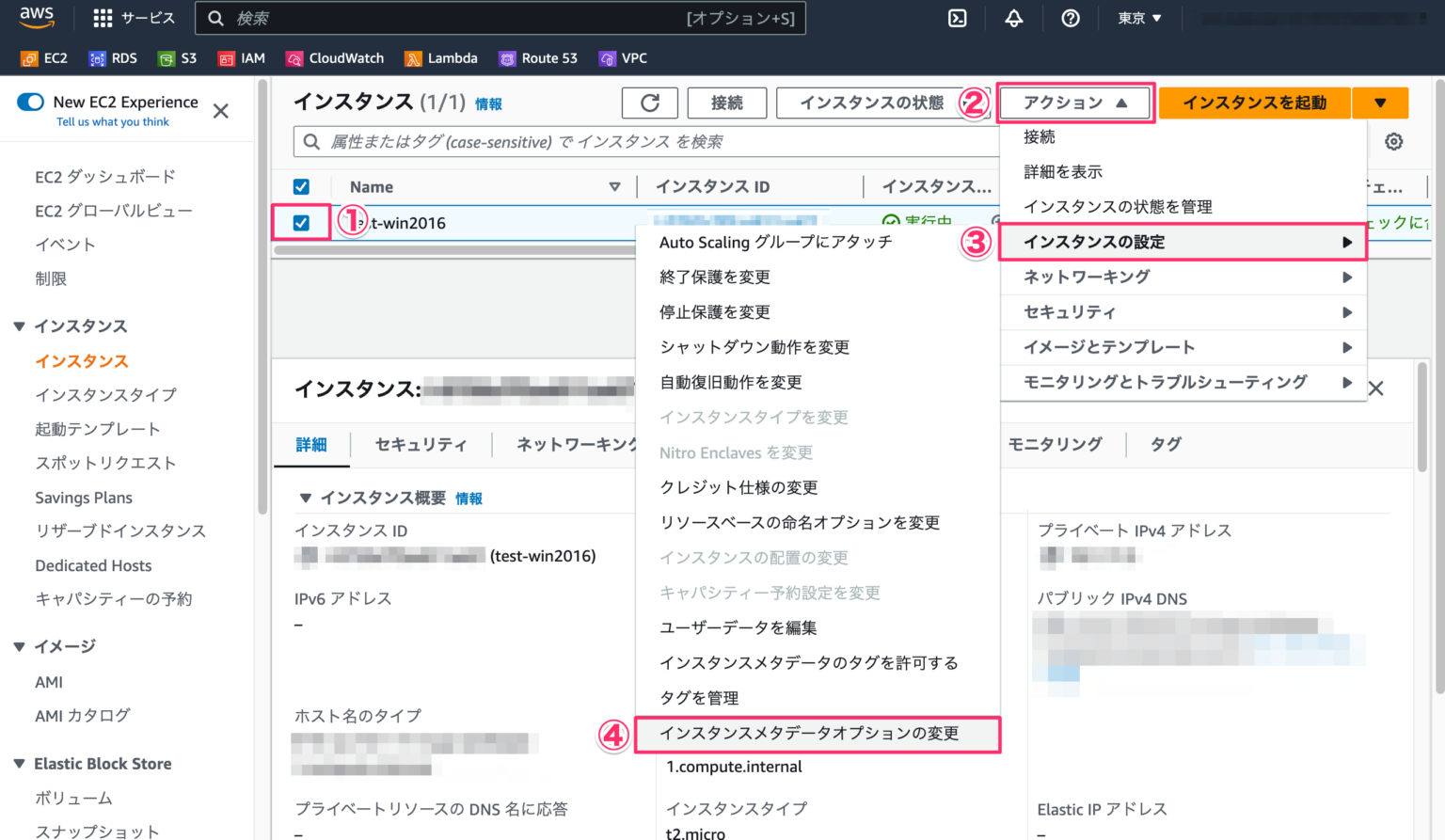Image resolution: width=1445 pixels, height=840 pixels.
Task: Open the 東京 region dropdown
Action: pos(1138,17)
